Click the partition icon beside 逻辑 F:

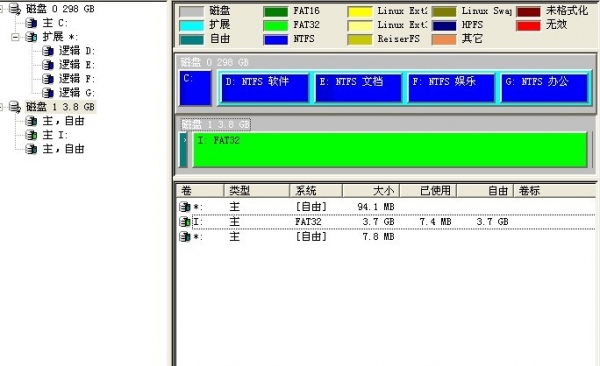47,79
